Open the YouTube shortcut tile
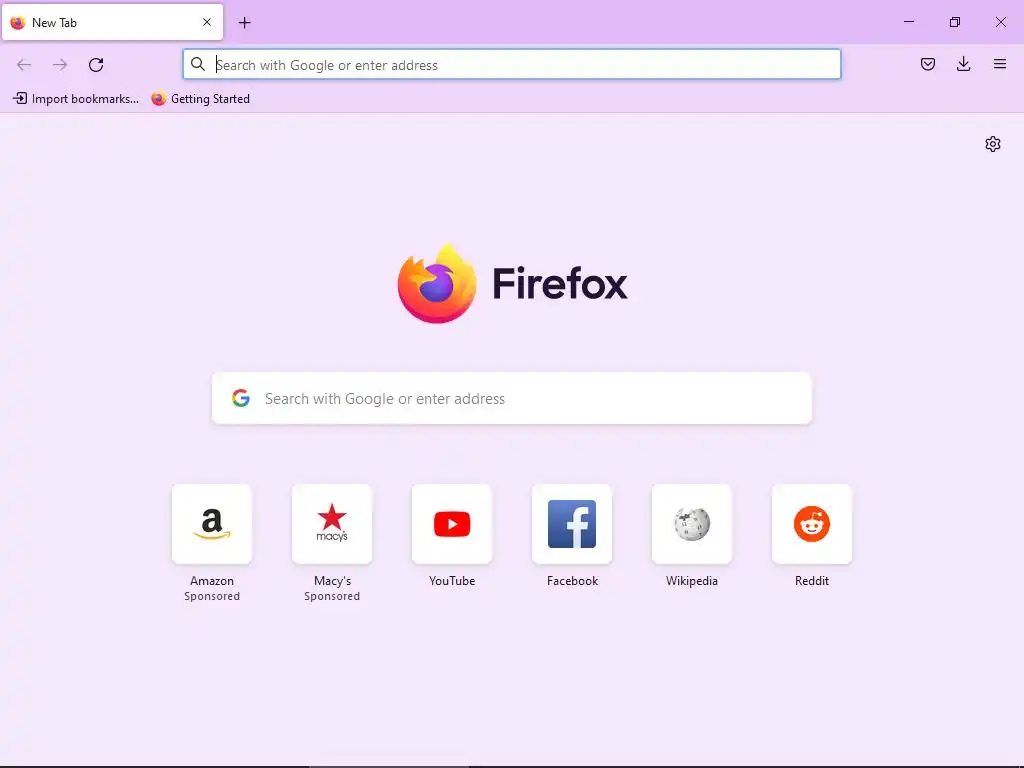This screenshot has width=1024, height=768. tap(452, 524)
